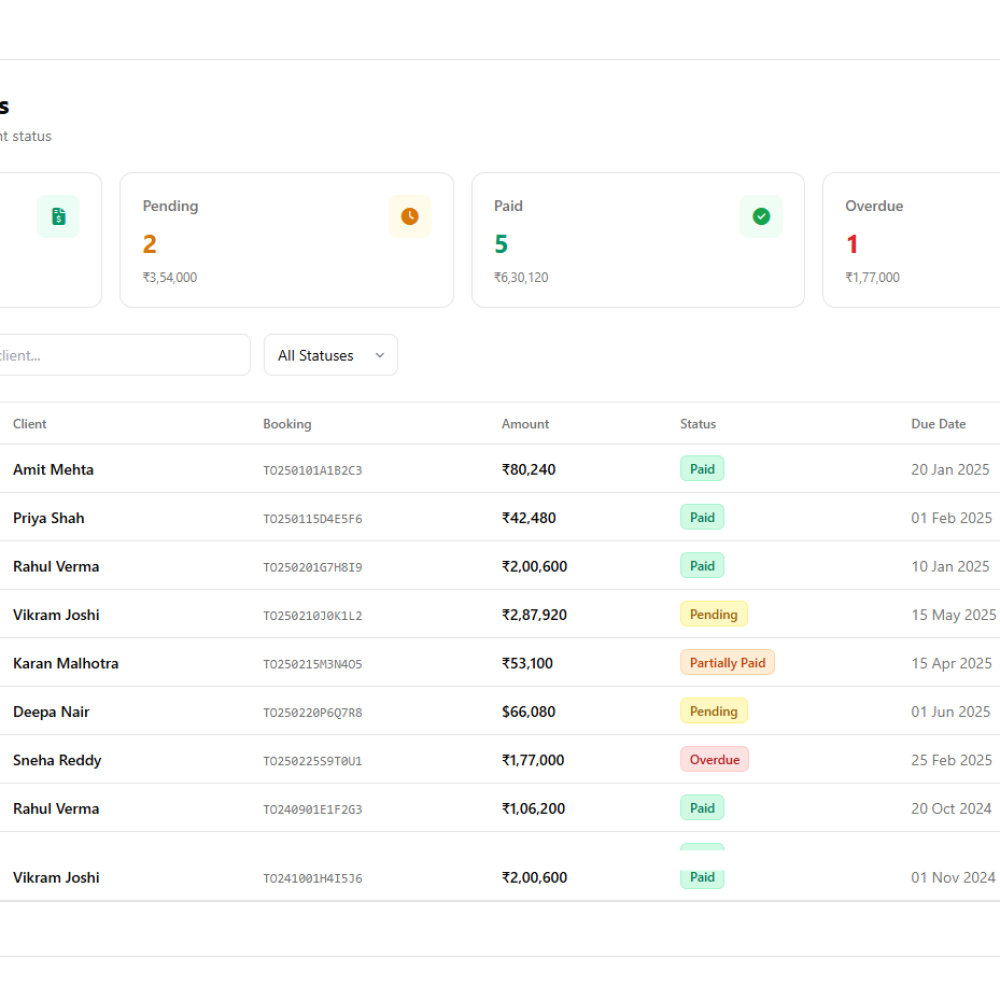Viewport: 1000px width, 1000px height.
Task: Click the ₹6,30,120 total in Paid card
Action: click(521, 277)
